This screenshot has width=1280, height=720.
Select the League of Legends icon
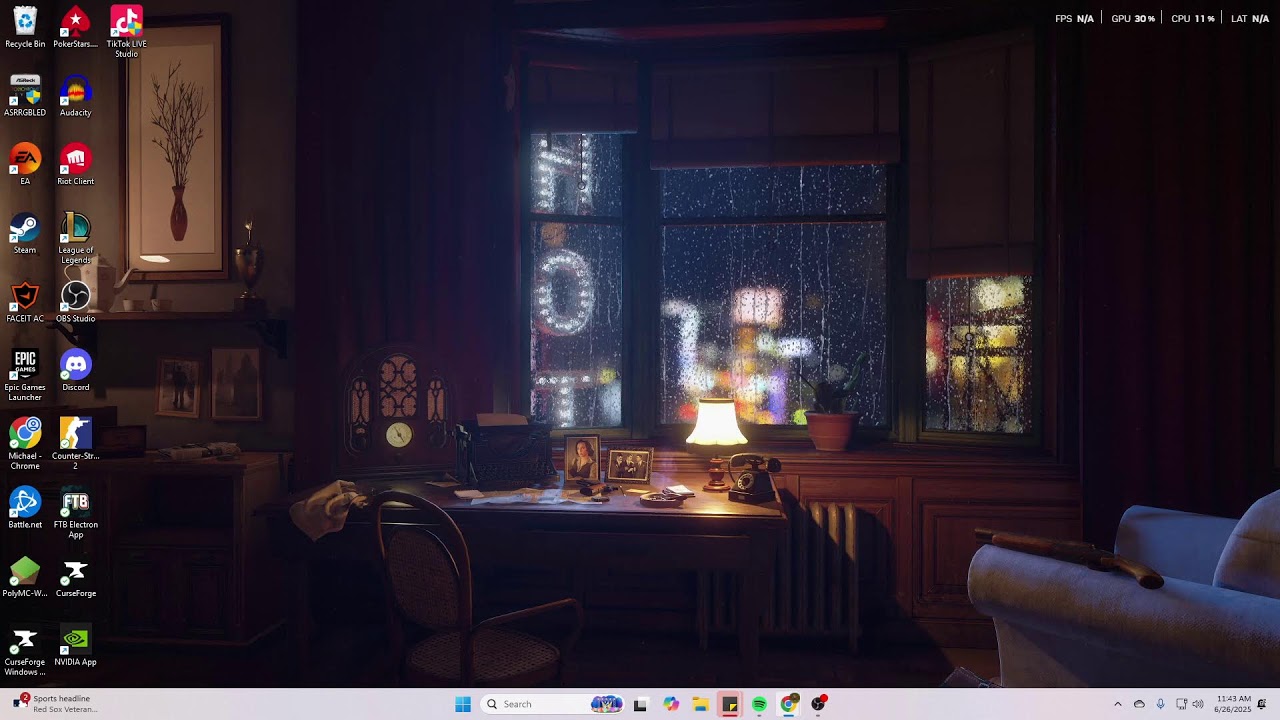point(76,238)
